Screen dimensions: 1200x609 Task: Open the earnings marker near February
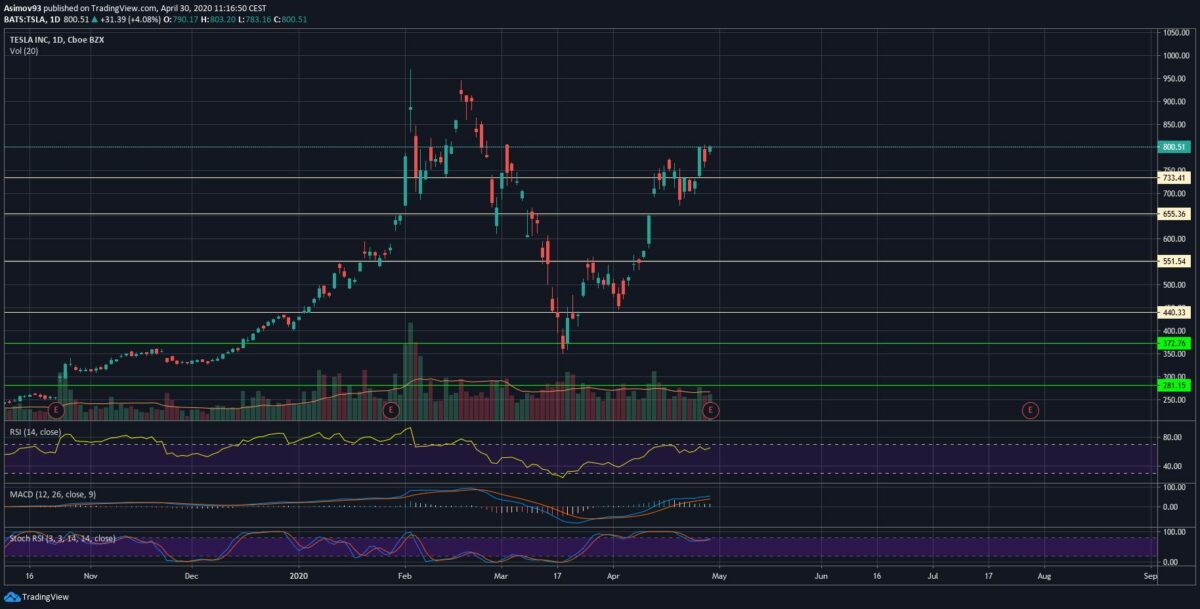click(x=391, y=410)
